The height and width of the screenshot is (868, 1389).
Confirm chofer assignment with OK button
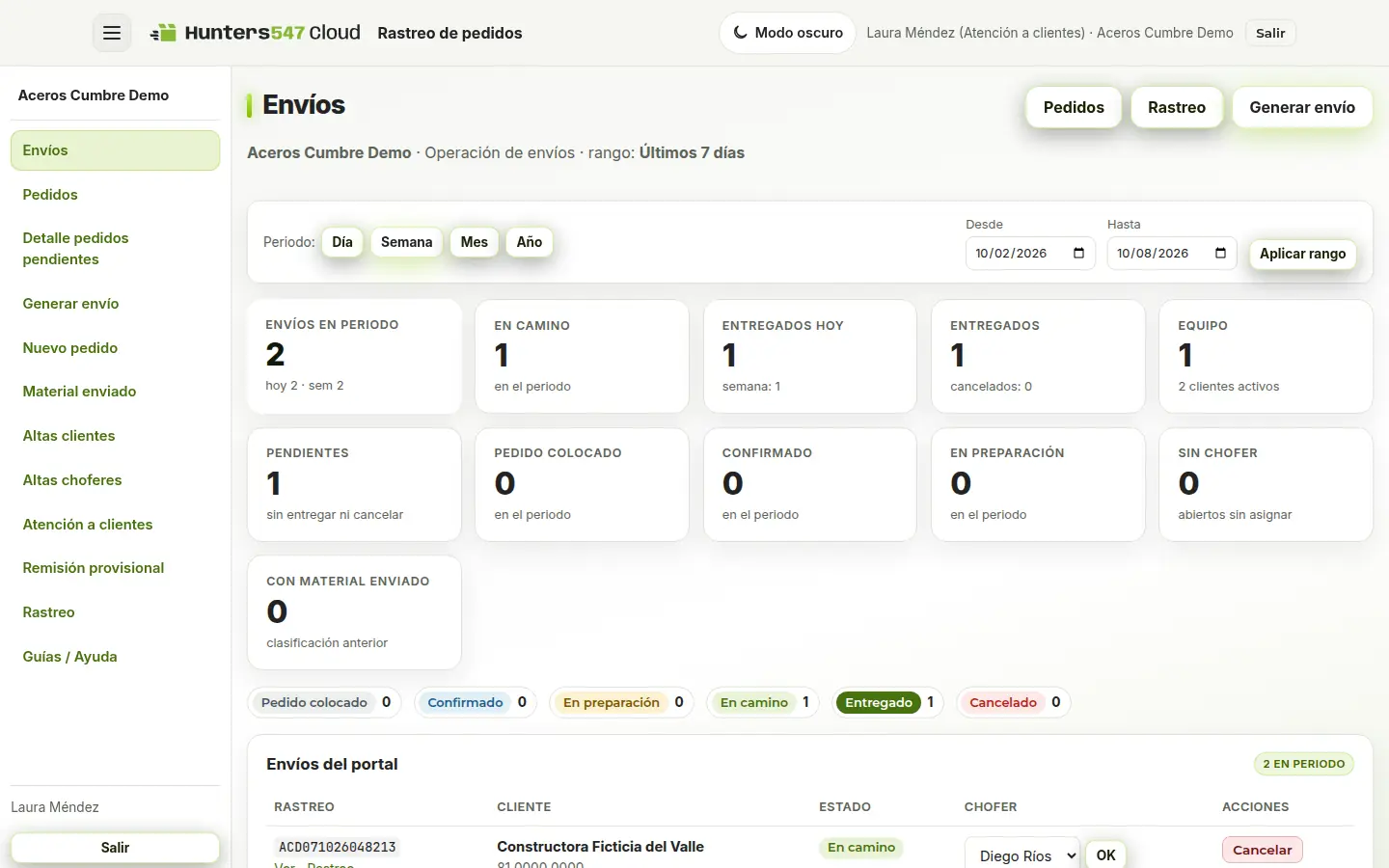[x=1105, y=855]
